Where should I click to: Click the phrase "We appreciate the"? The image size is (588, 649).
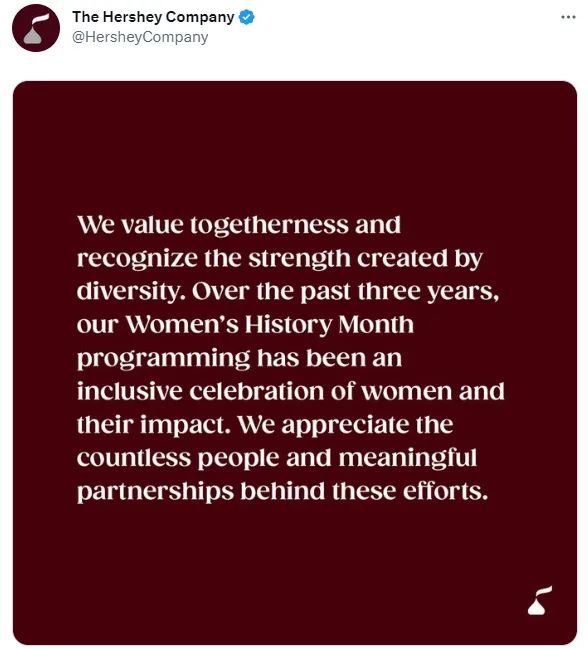(x=346, y=425)
